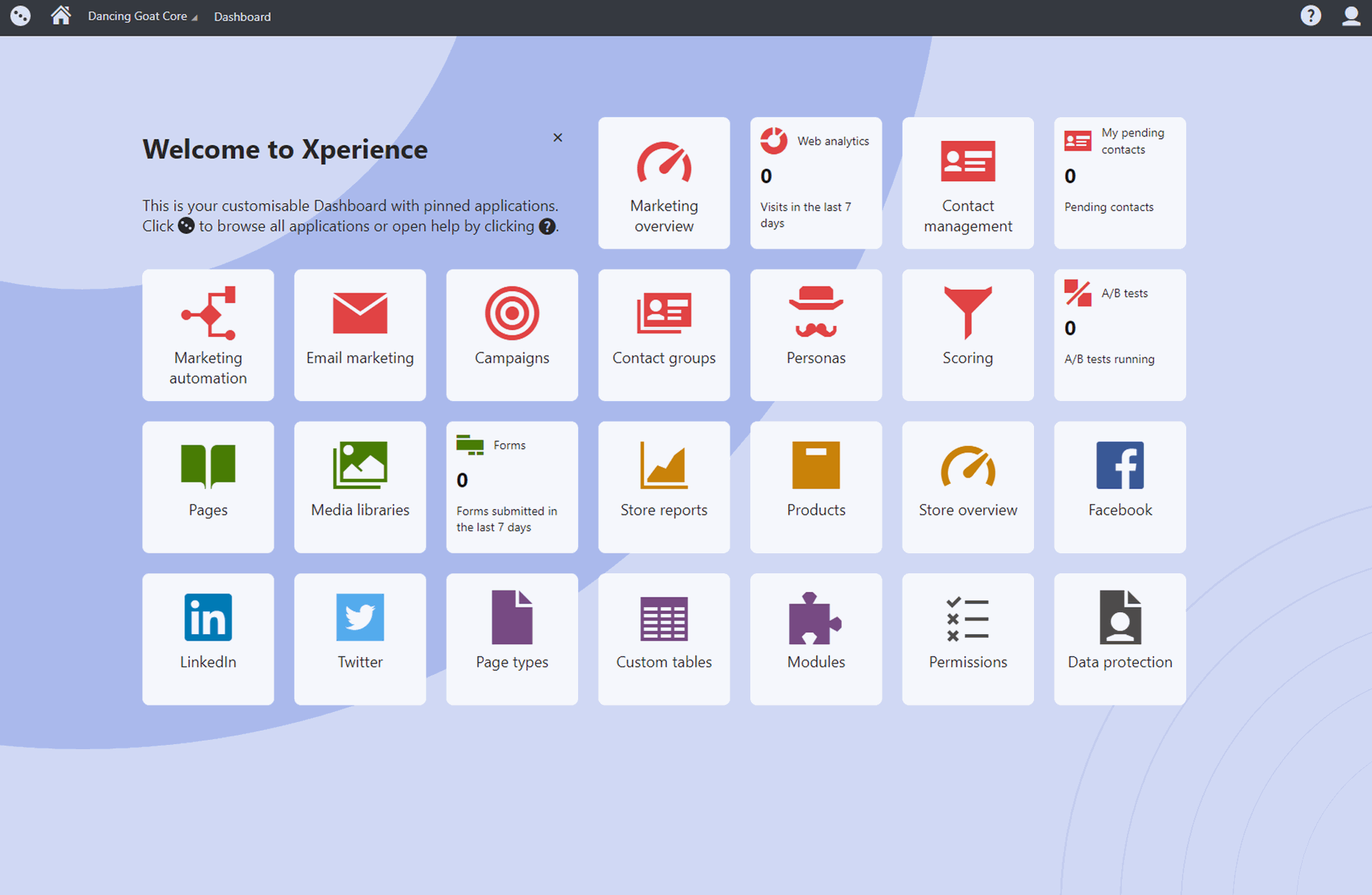
Task: Open the Marketing overview tile
Action: pos(664,183)
